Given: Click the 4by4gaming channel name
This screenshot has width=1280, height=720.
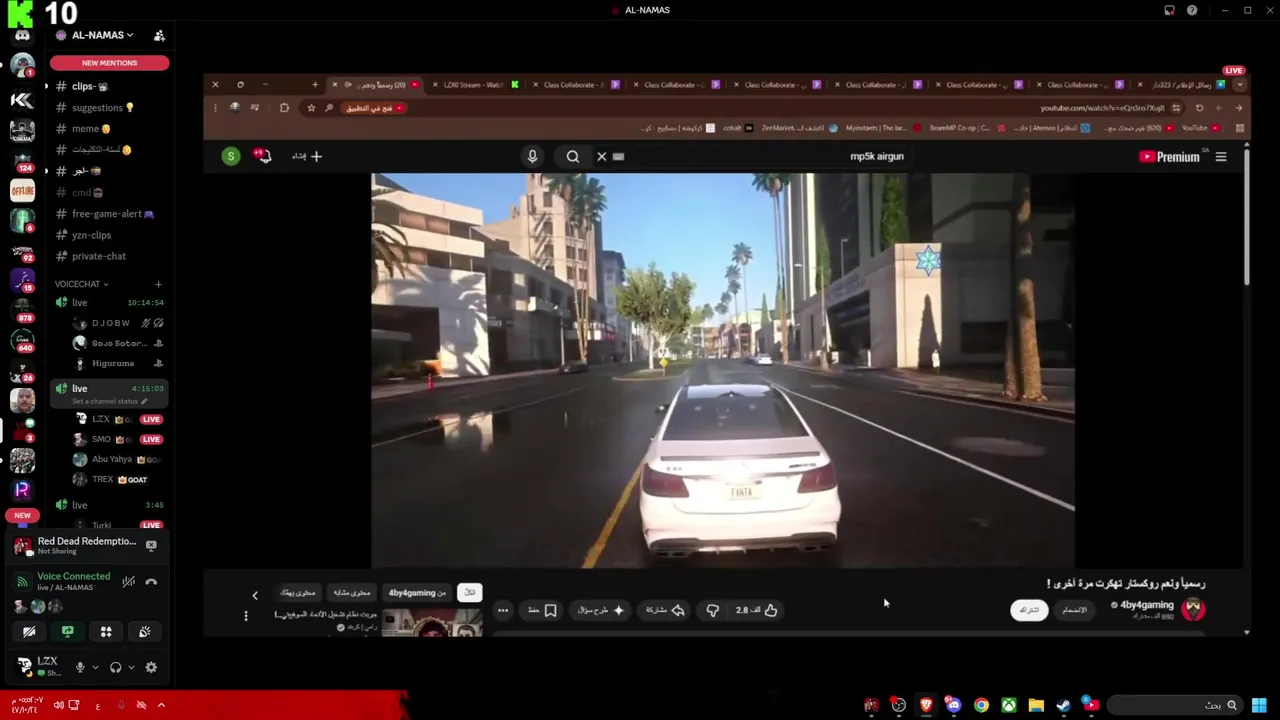Looking at the screenshot, I should click(x=1147, y=605).
